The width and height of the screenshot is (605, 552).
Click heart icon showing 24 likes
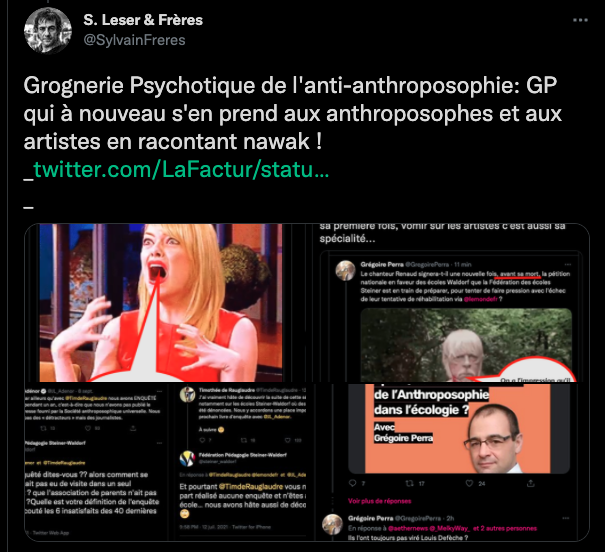click(x=469, y=483)
